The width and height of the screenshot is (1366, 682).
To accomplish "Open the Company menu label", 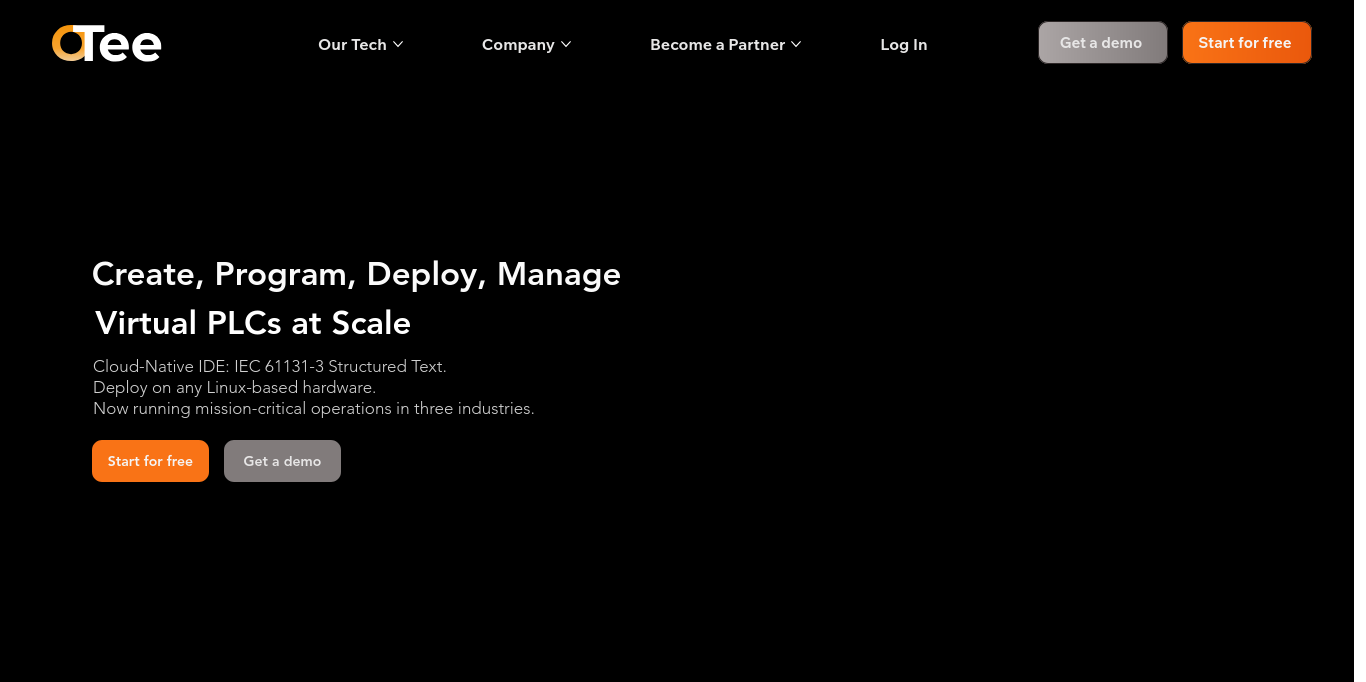I will click(518, 44).
